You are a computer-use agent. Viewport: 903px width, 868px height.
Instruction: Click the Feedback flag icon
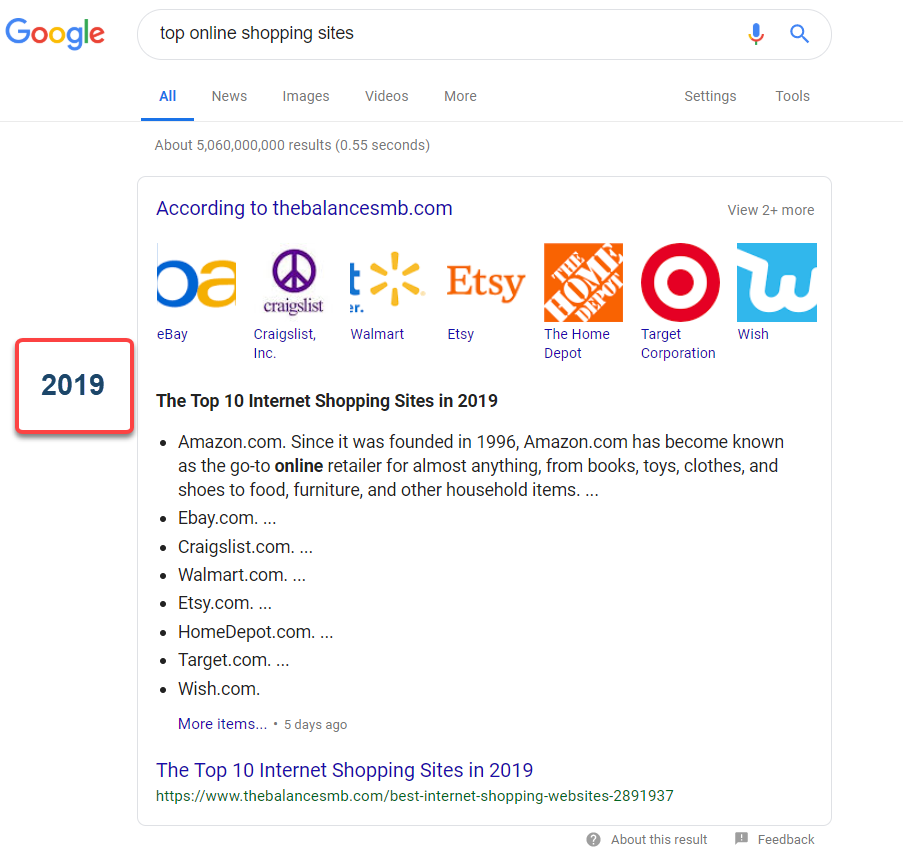pyautogui.click(x=741, y=838)
